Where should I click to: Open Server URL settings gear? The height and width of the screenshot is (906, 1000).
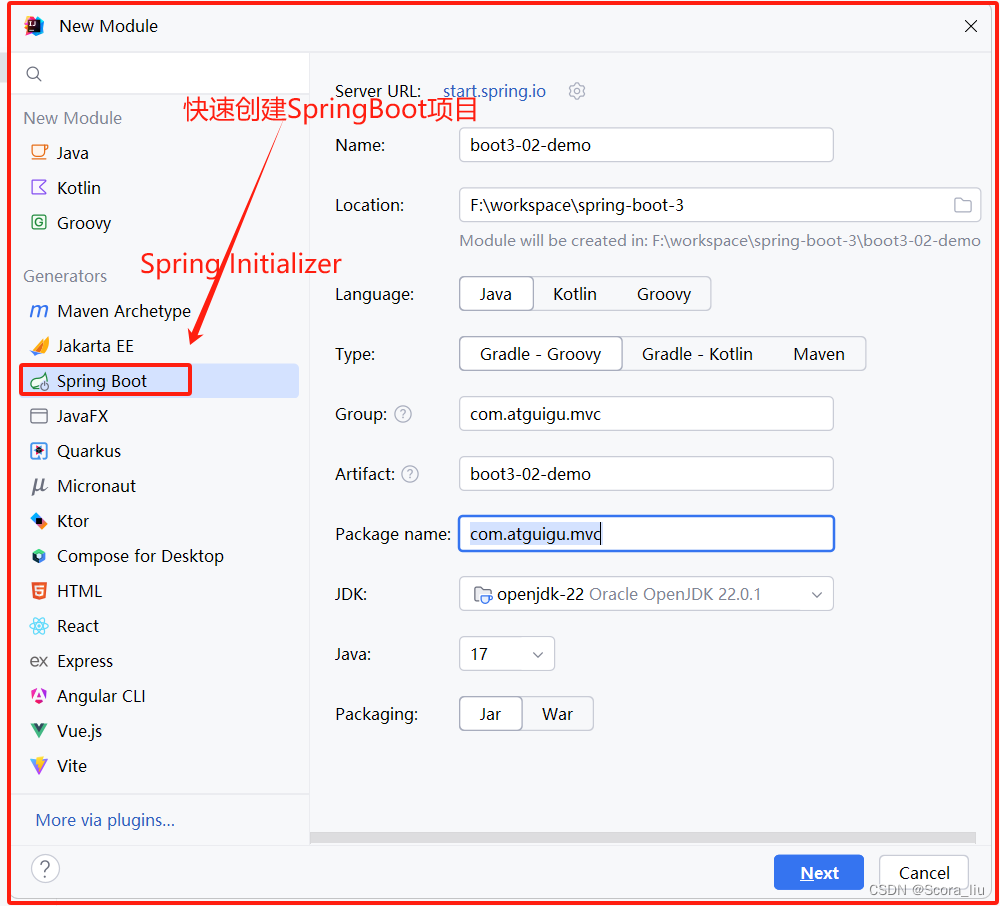pos(577,91)
